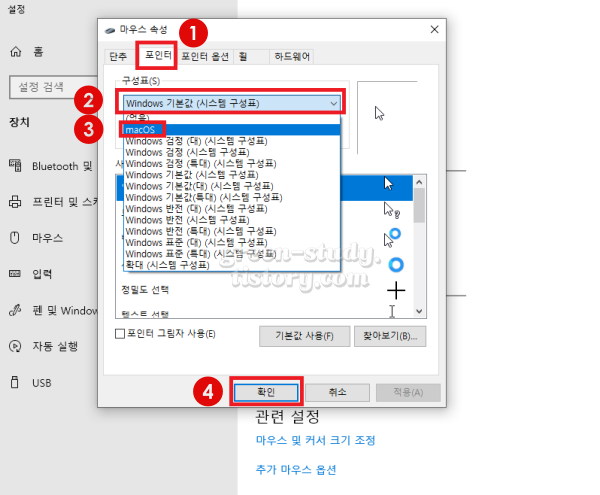Choose Windows 기본값(대) (시스템 구성표)
This screenshot has height=495, width=600.
click(x=232, y=186)
